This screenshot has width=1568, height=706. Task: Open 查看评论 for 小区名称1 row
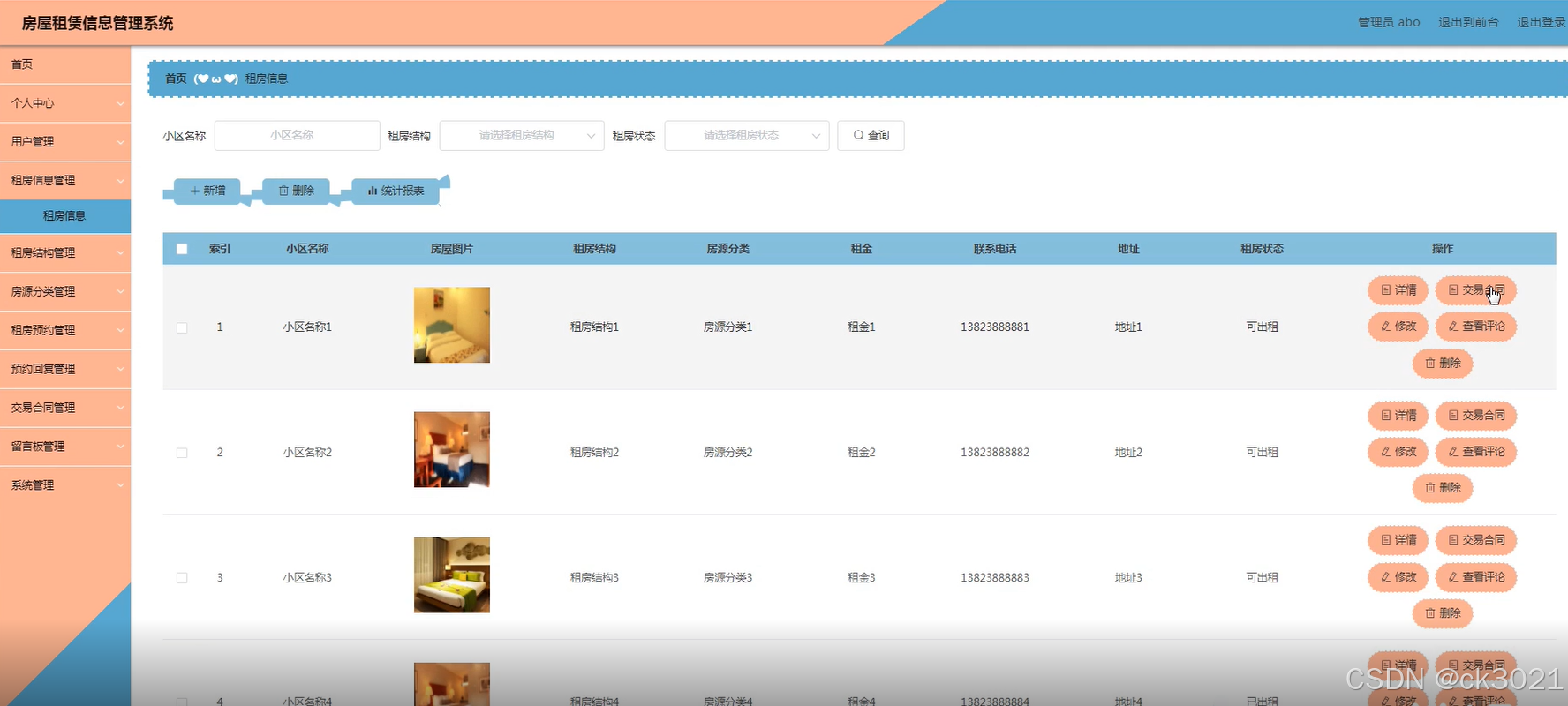pyautogui.click(x=1476, y=327)
